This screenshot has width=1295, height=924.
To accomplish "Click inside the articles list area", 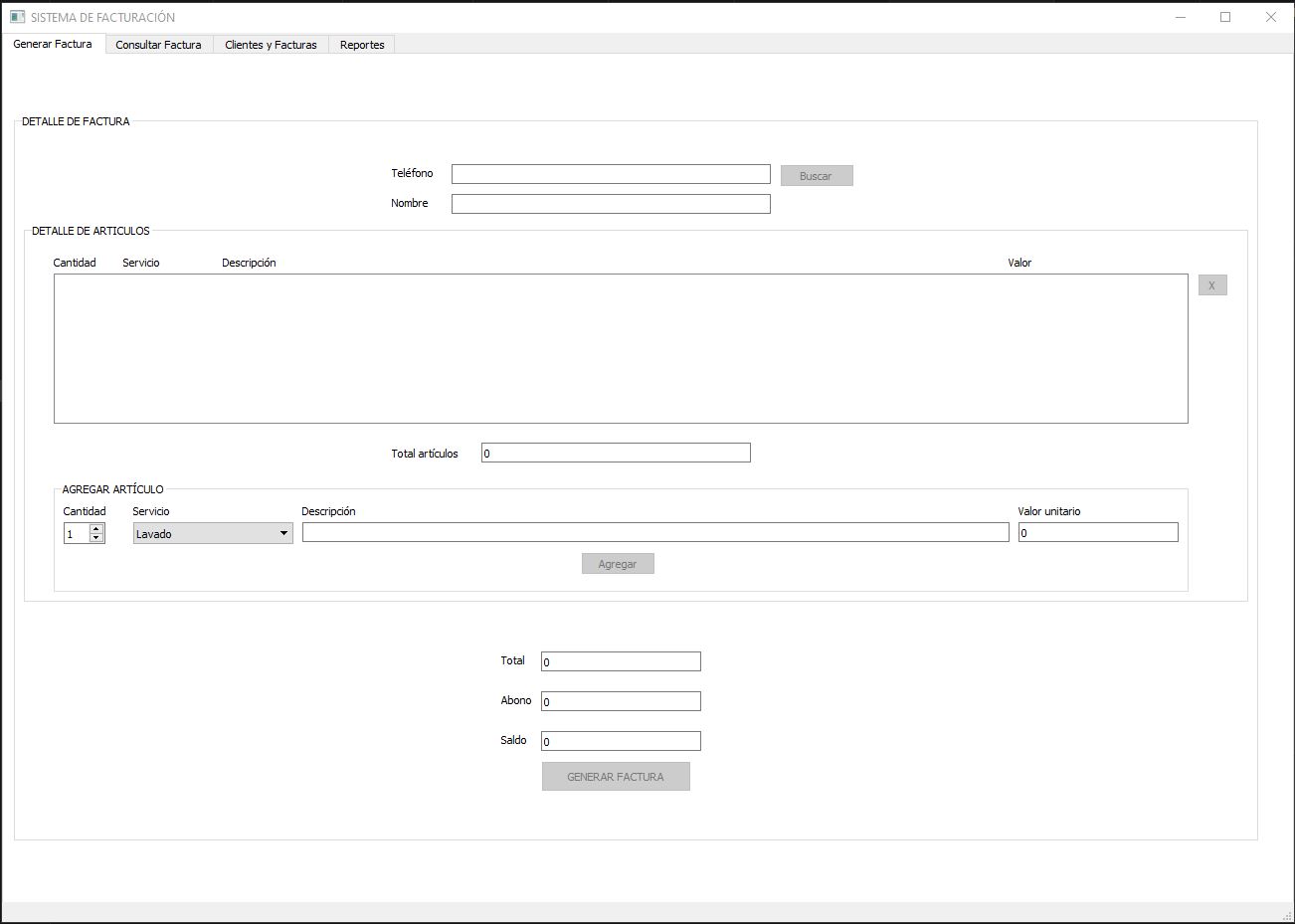I will click(621, 348).
